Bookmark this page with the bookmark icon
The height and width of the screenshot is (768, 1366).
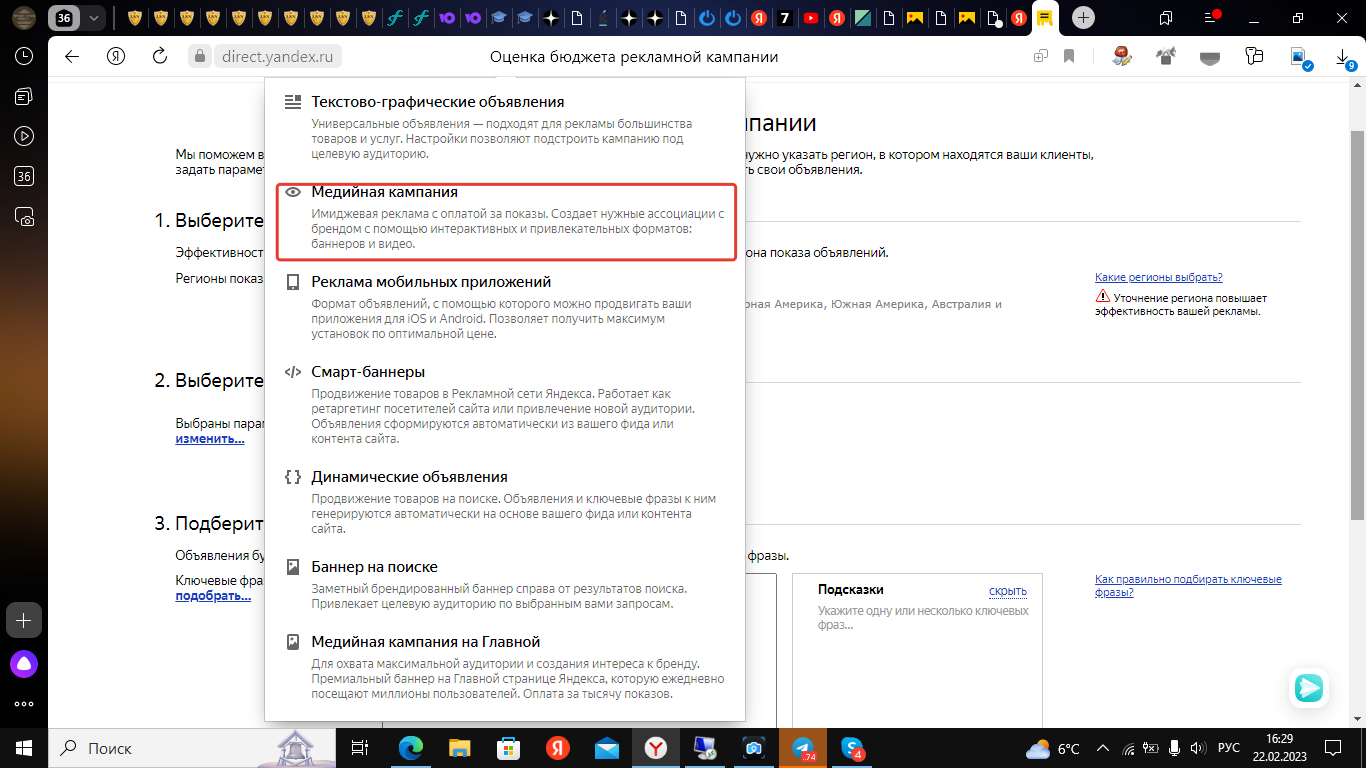pos(1069,56)
